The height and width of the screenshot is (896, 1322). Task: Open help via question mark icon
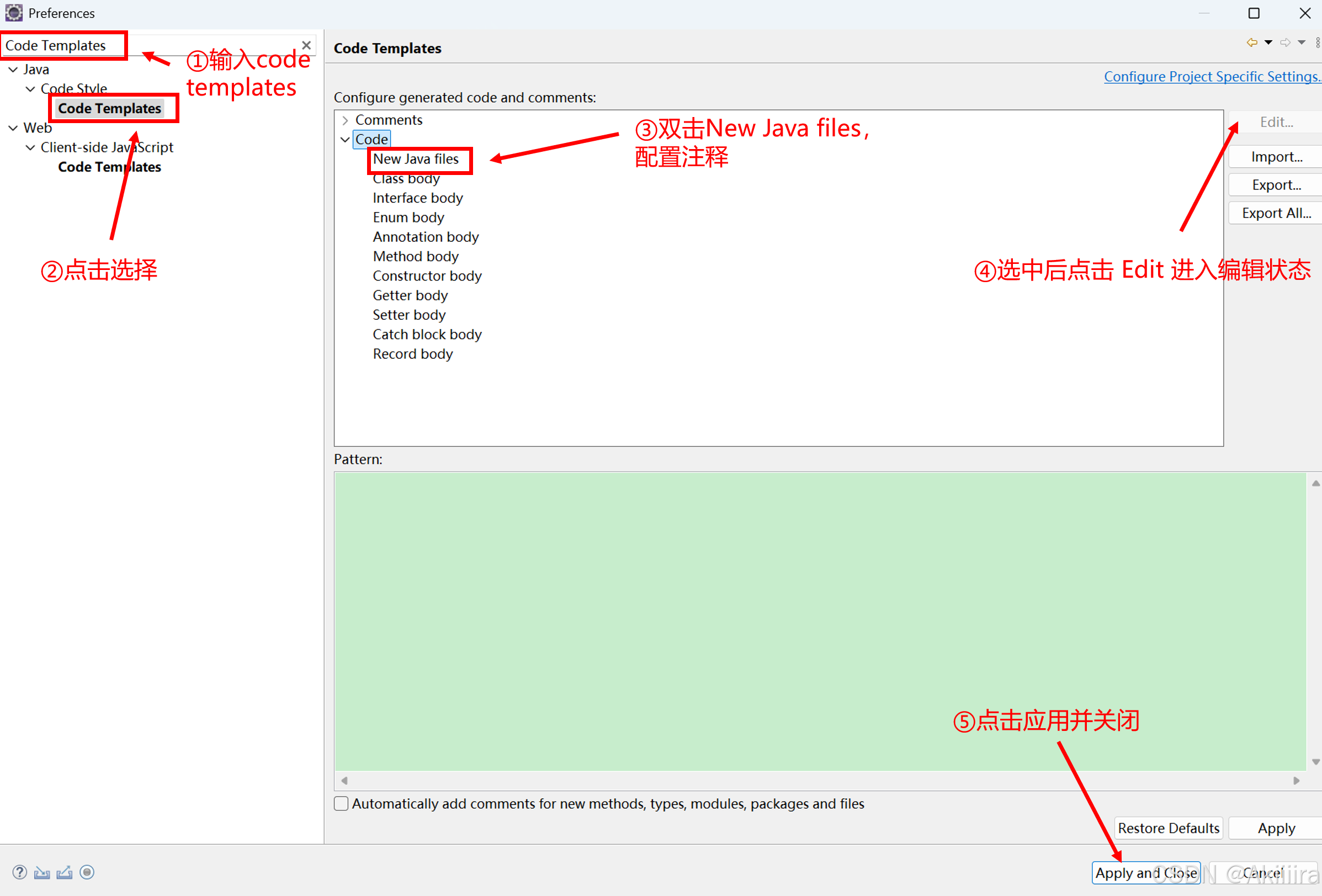pyautogui.click(x=19, y=872)
